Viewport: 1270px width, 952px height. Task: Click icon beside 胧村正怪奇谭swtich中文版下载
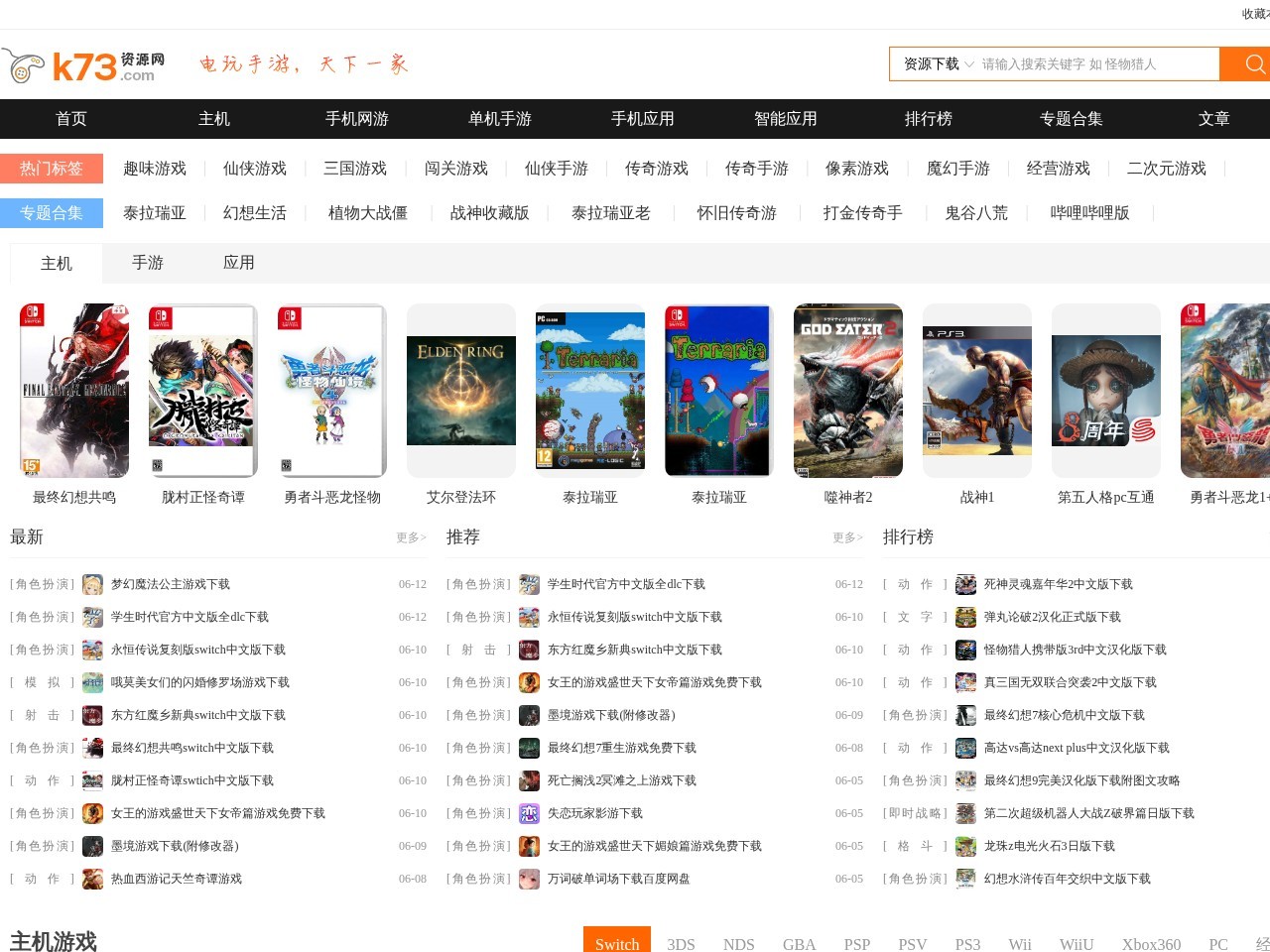click(93, 780)
